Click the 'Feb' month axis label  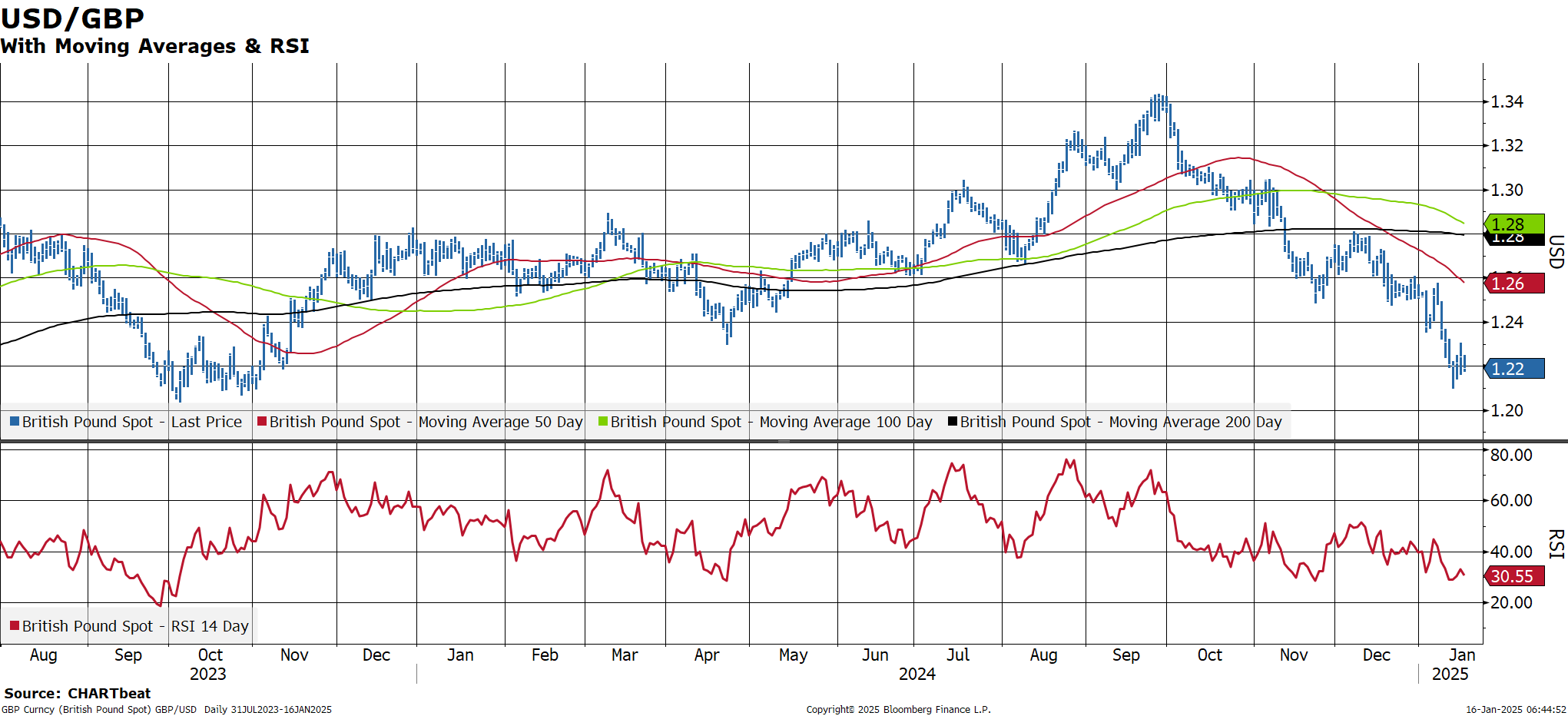tap(545, 655)
